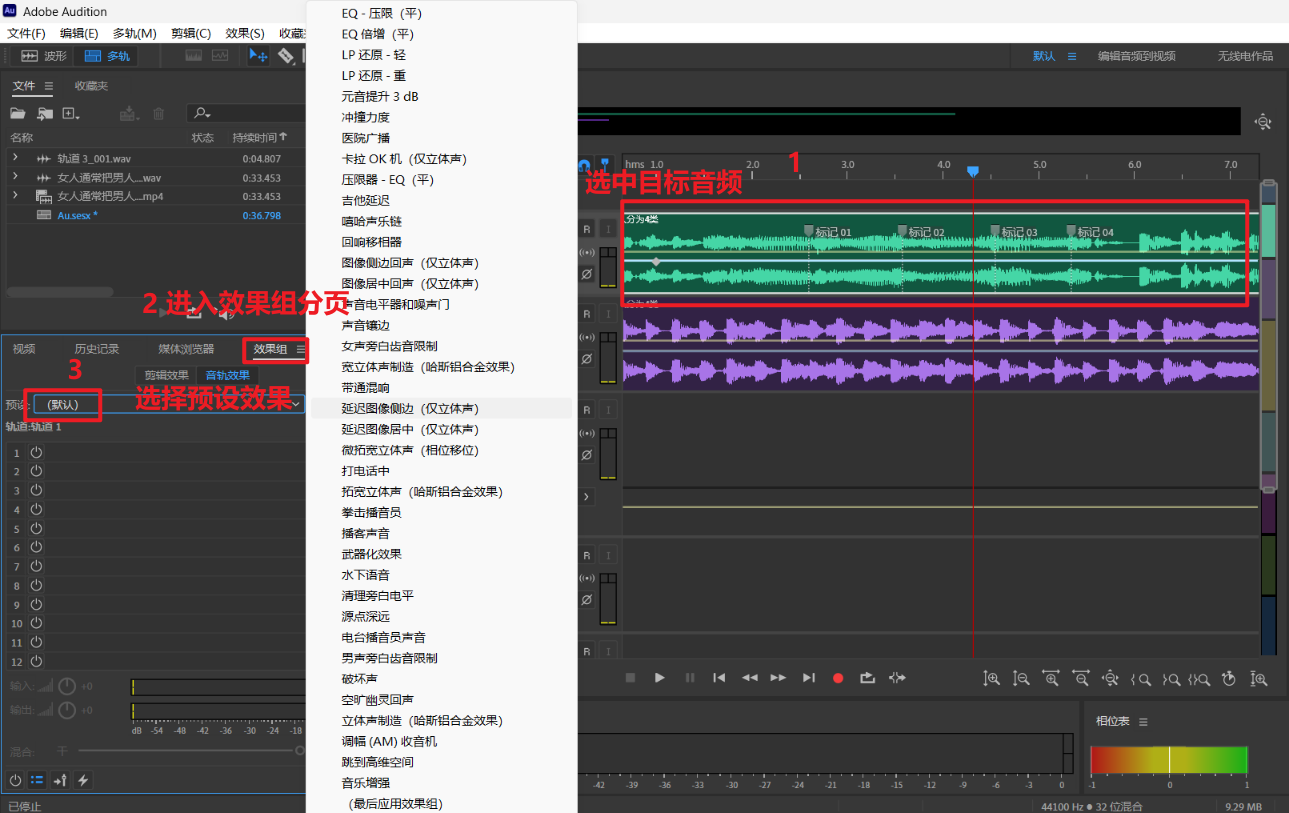Adjust the 混合 mix slider

190,750
